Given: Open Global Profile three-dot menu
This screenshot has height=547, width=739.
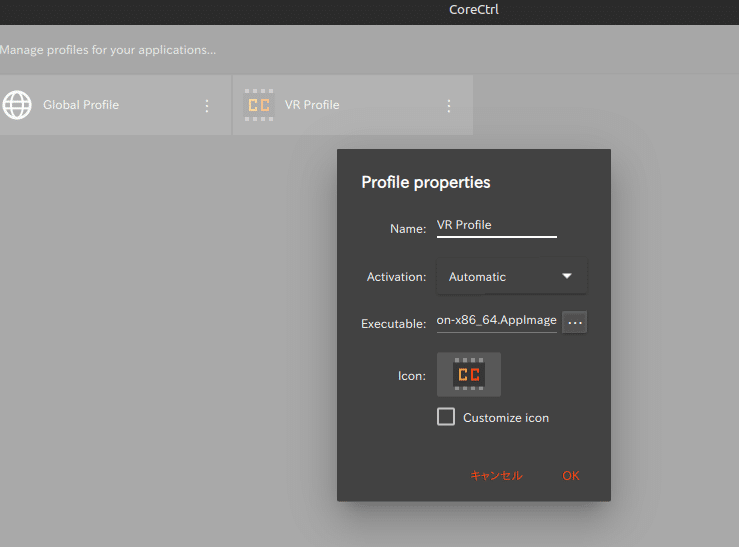Looking at the screenshot, I should point(207,106).
